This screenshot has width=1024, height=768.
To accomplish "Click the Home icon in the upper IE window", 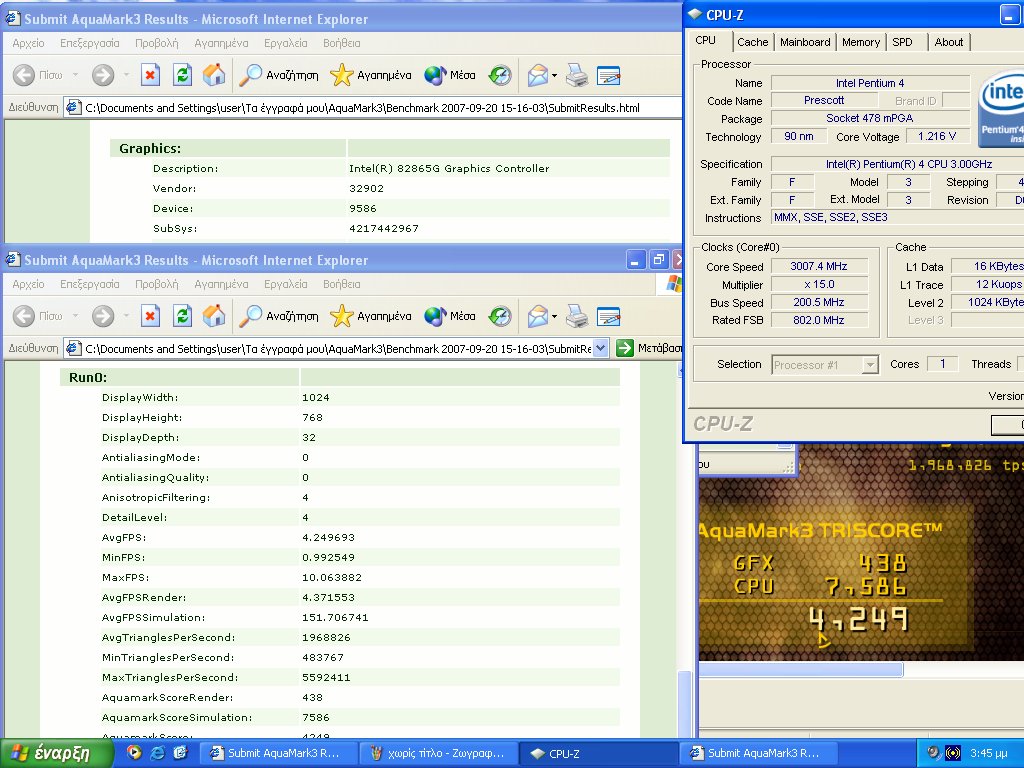I will pyautogui.click(x=214, y=75).
